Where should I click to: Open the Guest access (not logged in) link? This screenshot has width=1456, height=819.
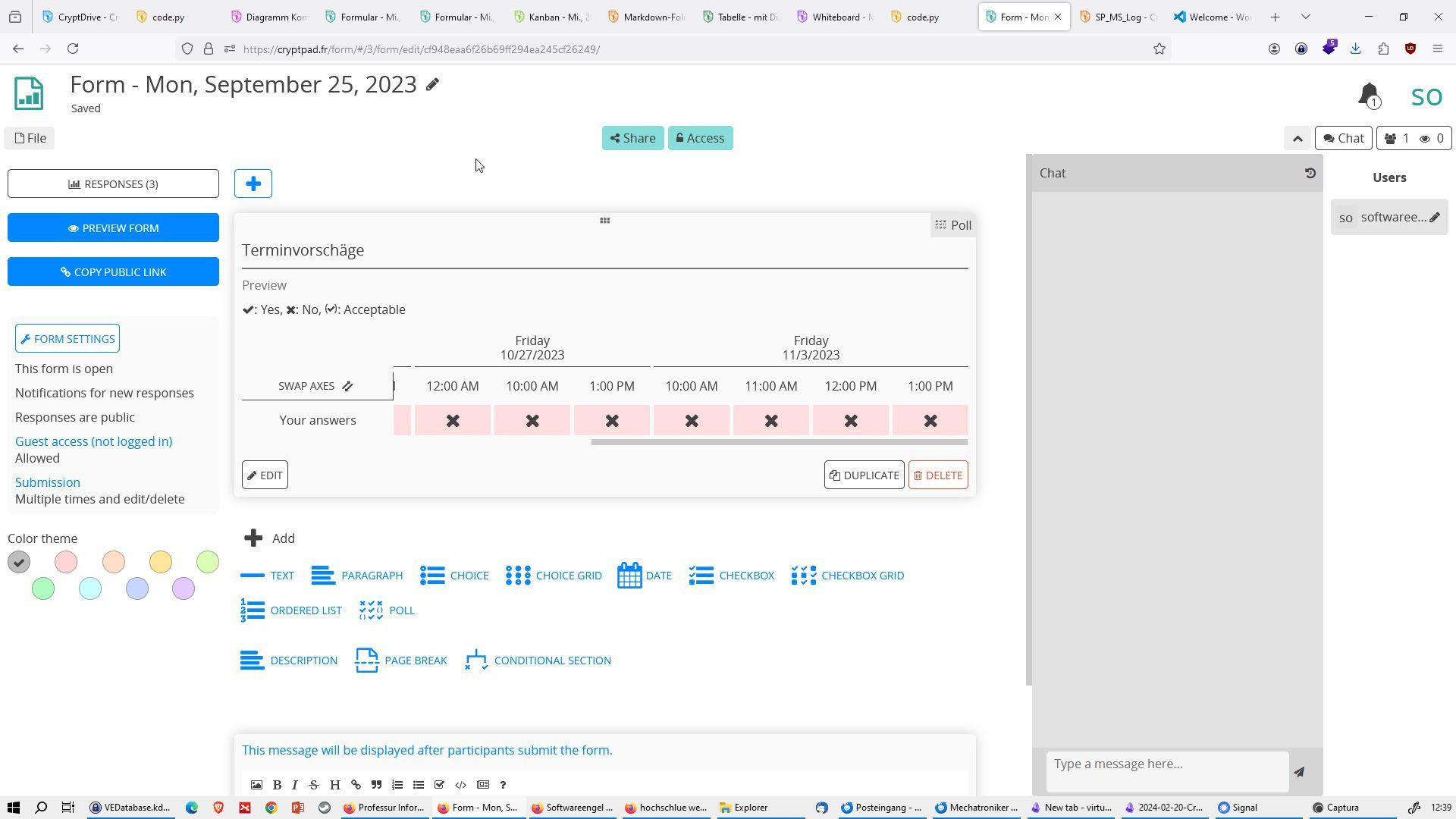click(93, 441)
